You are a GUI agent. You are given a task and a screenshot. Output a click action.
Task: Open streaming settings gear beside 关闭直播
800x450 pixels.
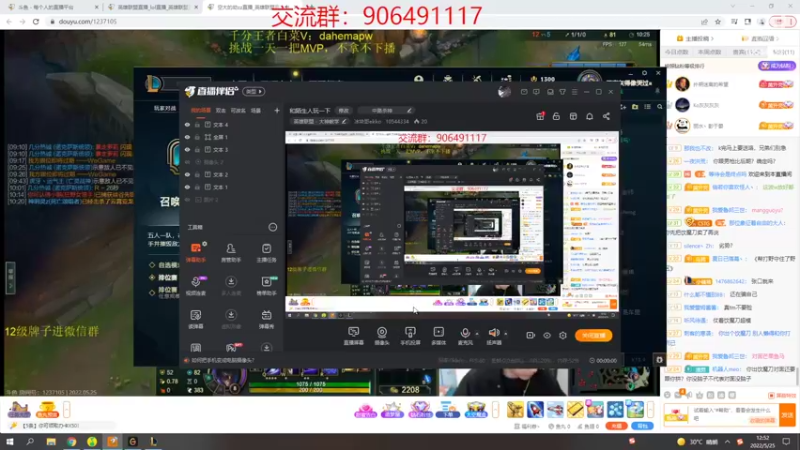(x=563, y=335)
